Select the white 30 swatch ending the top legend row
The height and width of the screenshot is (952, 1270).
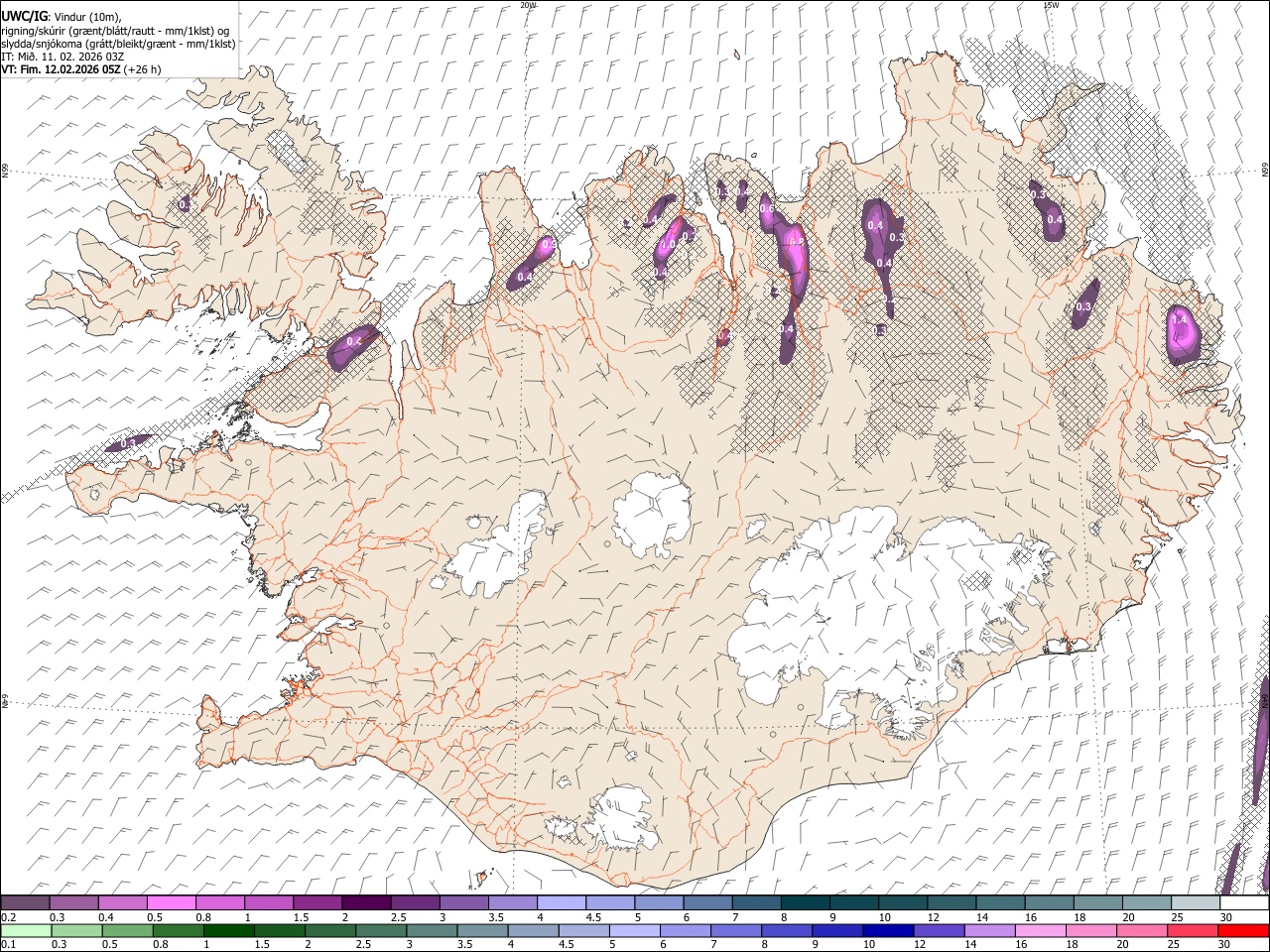click(1243, 903)
